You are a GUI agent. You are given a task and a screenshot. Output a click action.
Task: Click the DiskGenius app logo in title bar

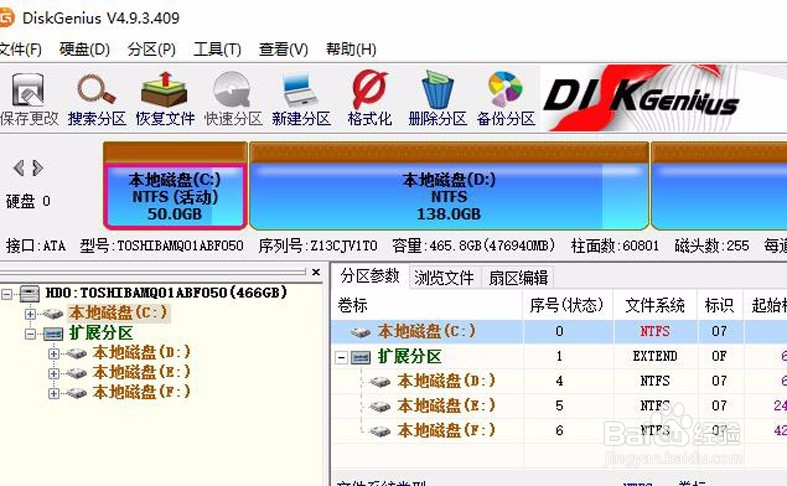tap(7, 18)
